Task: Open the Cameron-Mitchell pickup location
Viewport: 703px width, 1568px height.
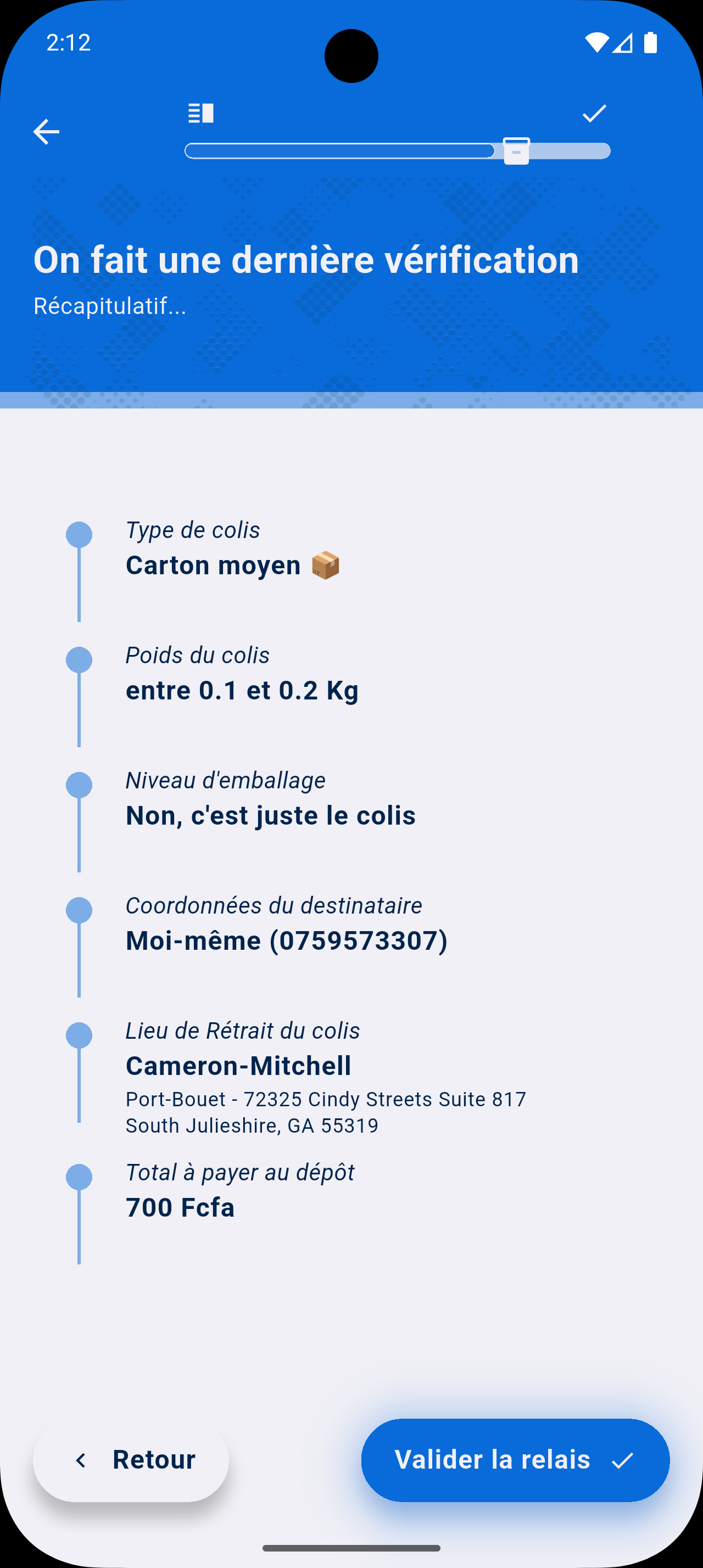Action: coord(238,1066)
